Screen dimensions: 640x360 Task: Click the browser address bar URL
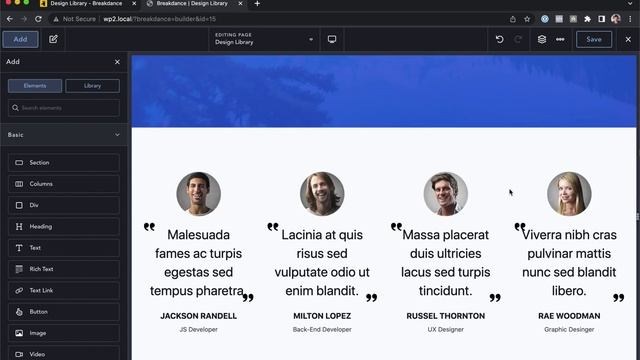point(160,19)
